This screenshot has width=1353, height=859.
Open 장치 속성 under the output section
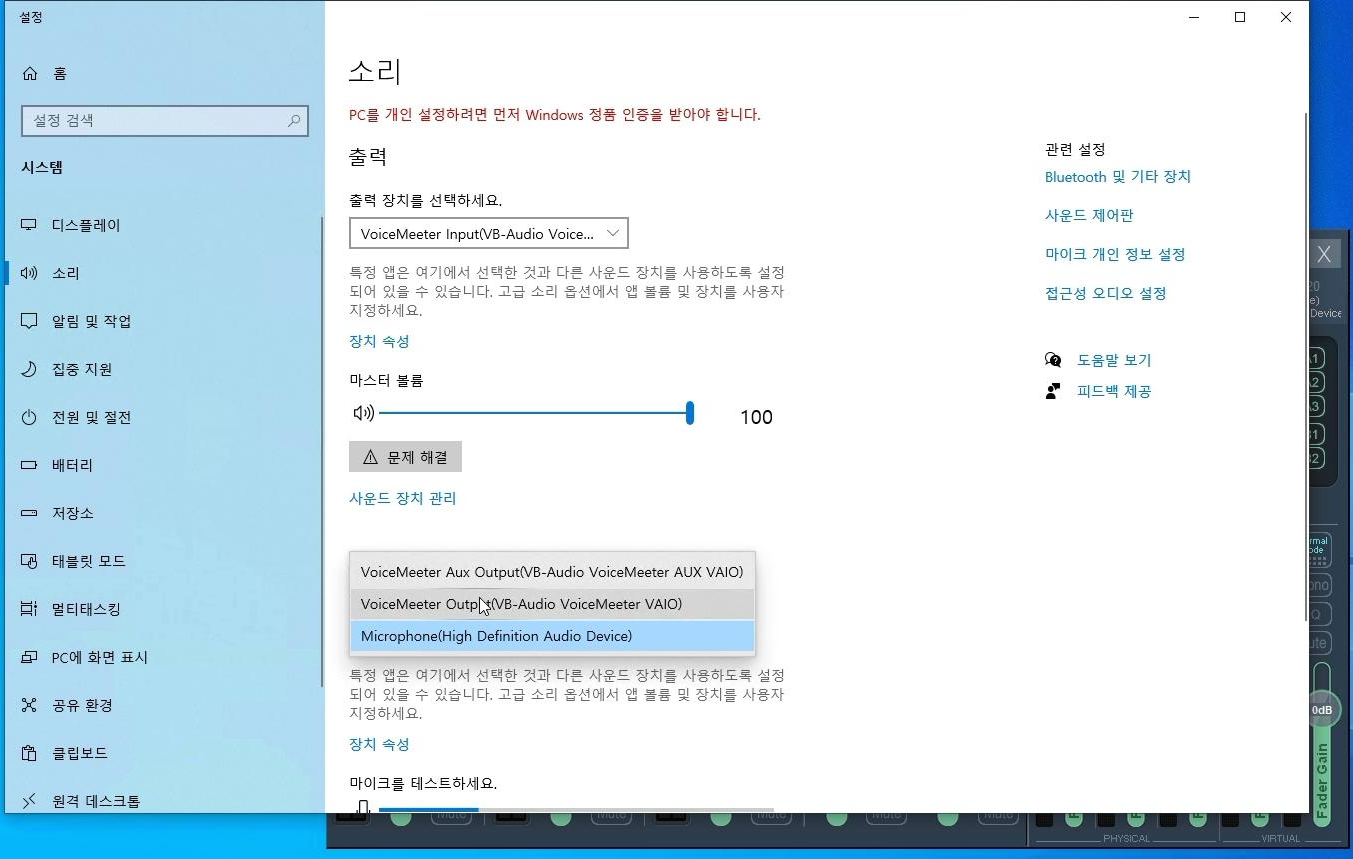[379, 342]
